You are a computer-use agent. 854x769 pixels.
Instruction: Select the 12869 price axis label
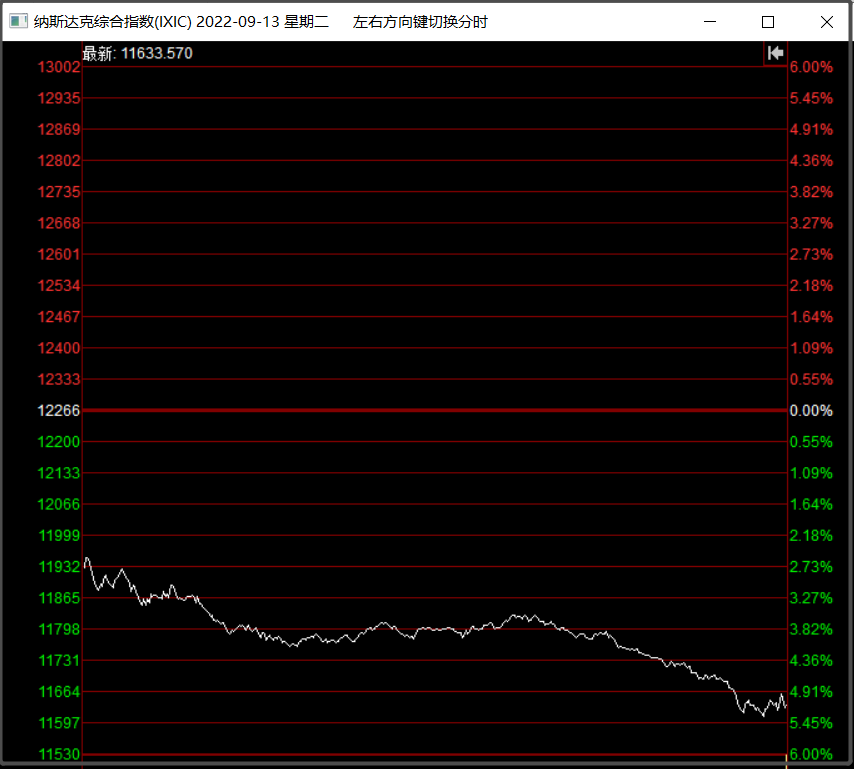click(x=59, y=130)
